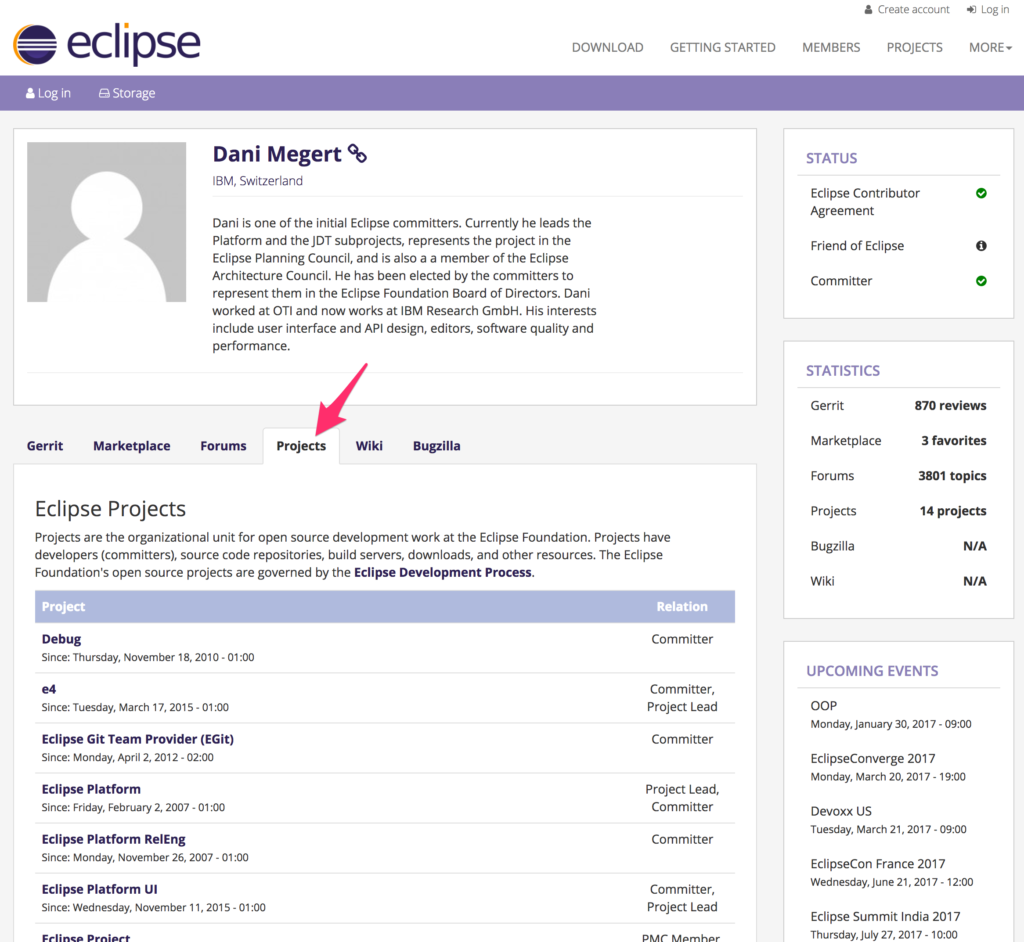The width and height of the screenshot is (1024, 942).
Task: Click the STATISTICS panel heading
Action: (x=842, y=371)
